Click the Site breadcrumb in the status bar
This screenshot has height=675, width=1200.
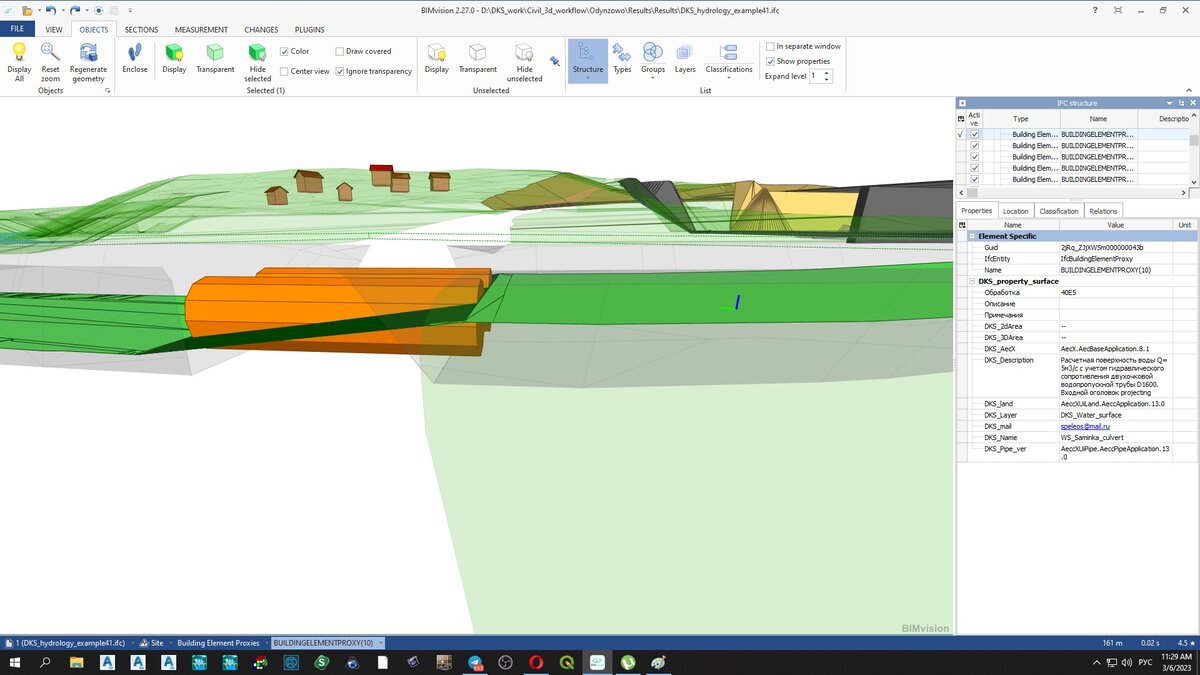point(151,643)
